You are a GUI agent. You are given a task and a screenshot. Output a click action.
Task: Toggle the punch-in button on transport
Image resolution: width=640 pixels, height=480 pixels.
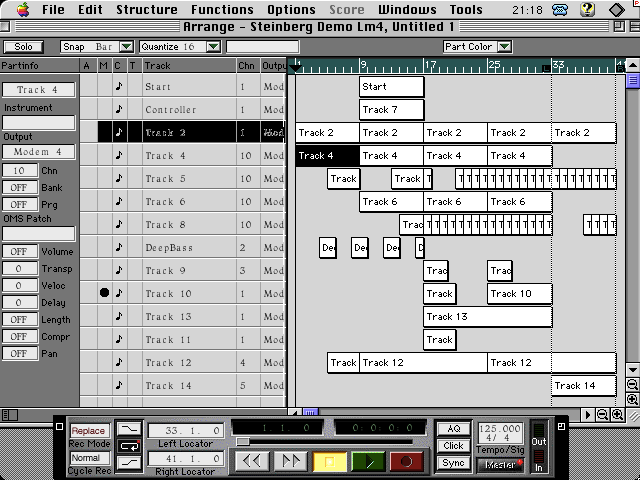click(x=129, y=429)
